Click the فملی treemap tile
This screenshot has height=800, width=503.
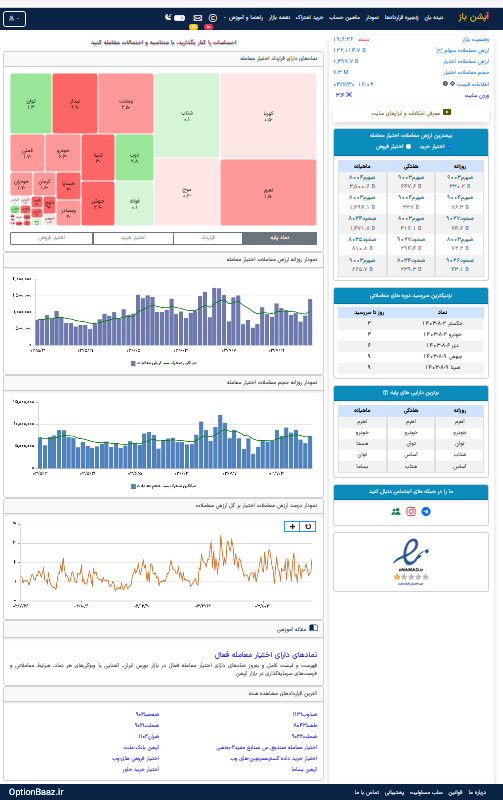pyautogui.click(x=27, y=153)
